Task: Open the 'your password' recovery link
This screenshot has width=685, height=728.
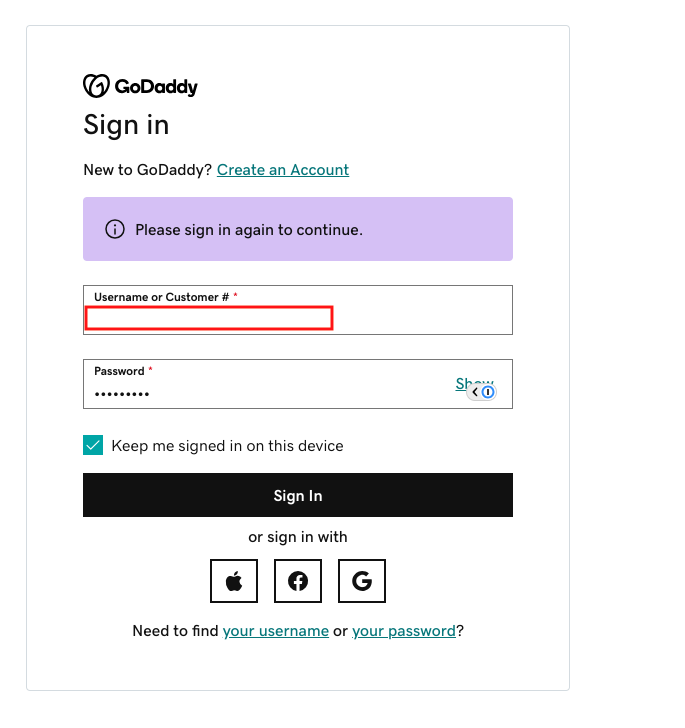Action: [404, 631]
